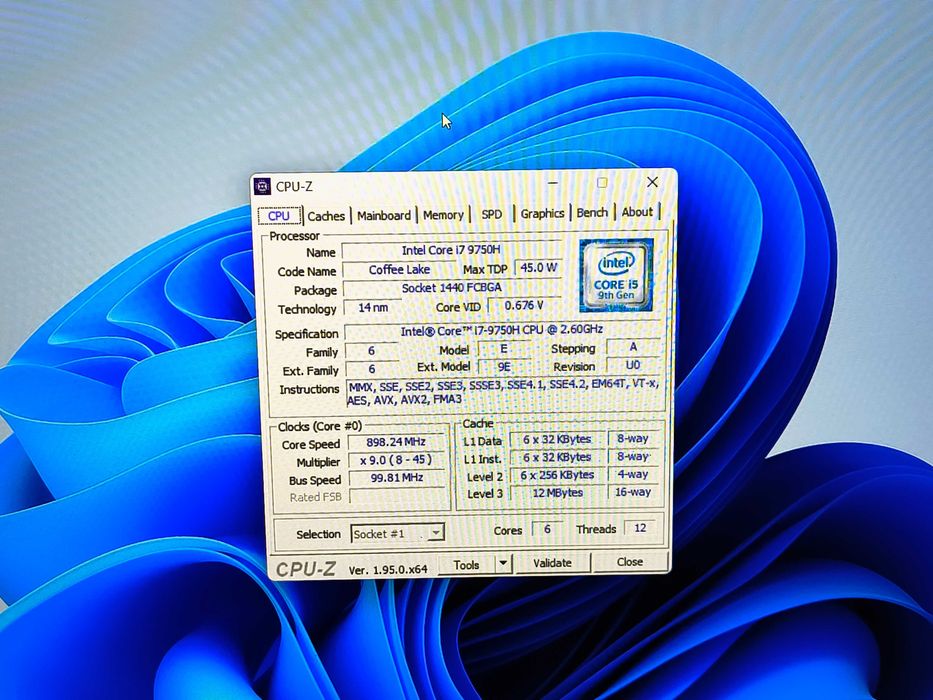Click the CPU-Z app icon in title bar

(262, 186)
